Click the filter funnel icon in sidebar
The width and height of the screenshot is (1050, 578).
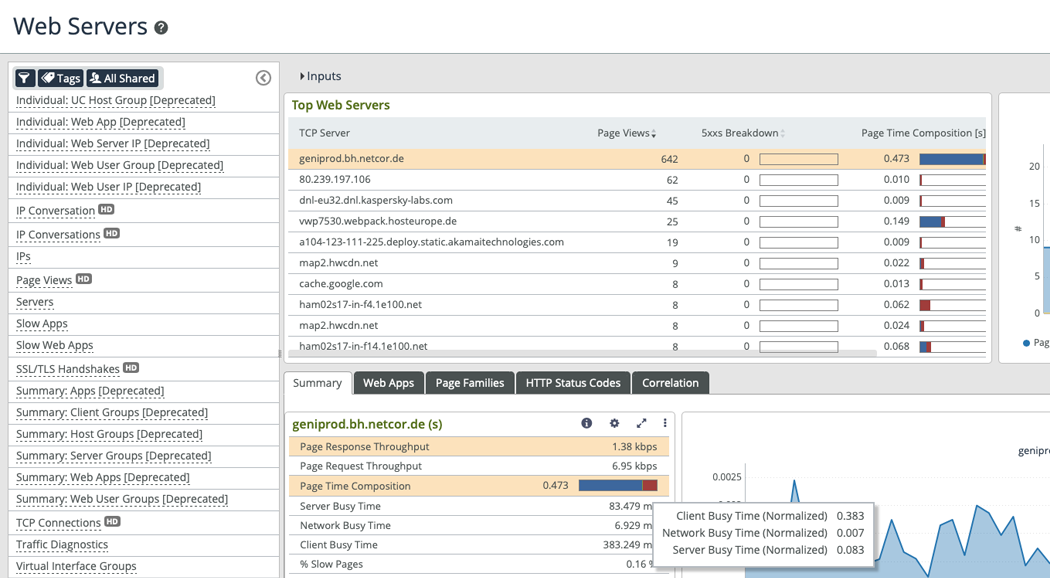coord(25,78)
